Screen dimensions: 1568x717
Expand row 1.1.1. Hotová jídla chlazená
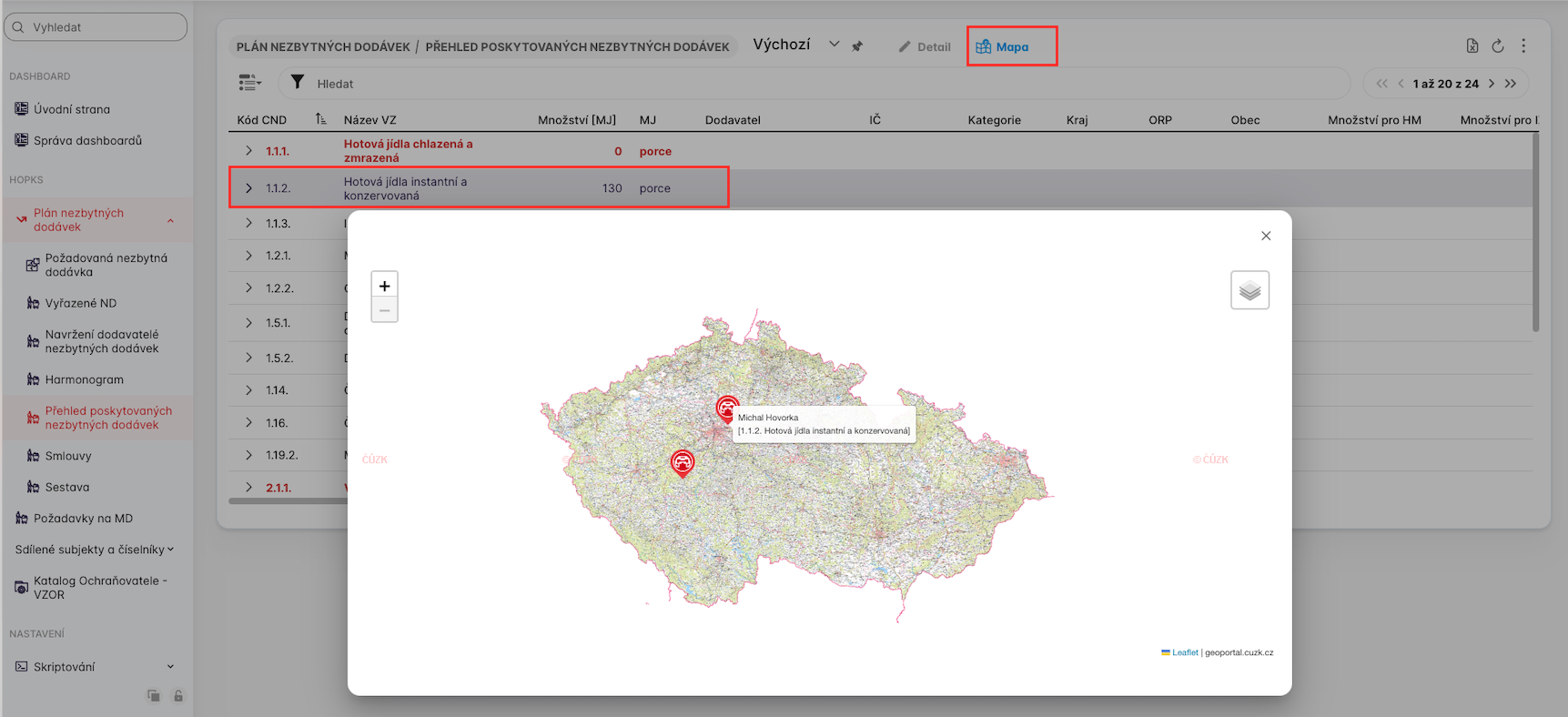[x=248, y=151]
